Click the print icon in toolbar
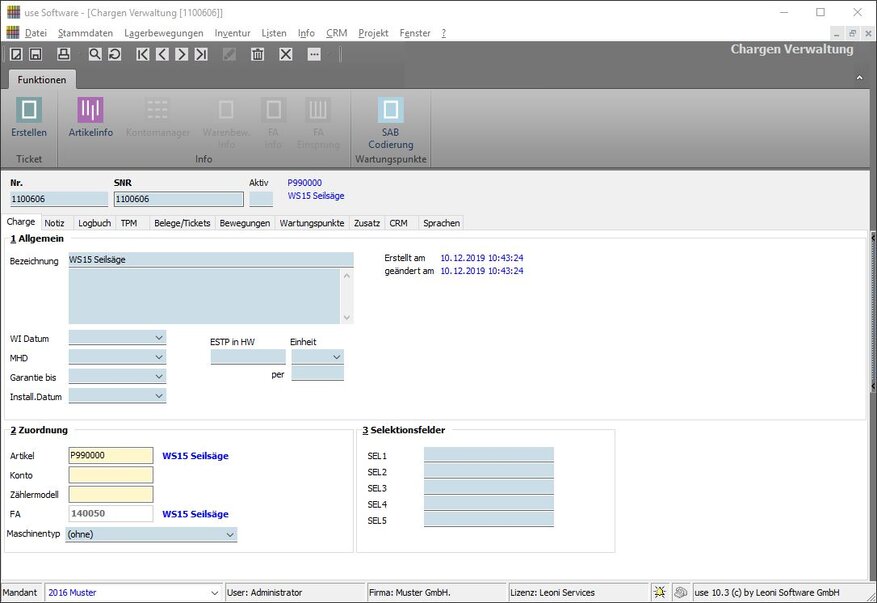The image size is (877, 603). point(63,54)
